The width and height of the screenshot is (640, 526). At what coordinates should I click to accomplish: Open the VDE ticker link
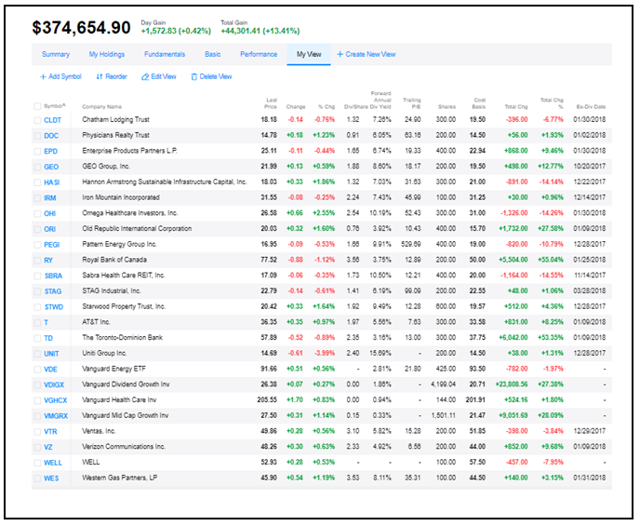coord(51,369)
